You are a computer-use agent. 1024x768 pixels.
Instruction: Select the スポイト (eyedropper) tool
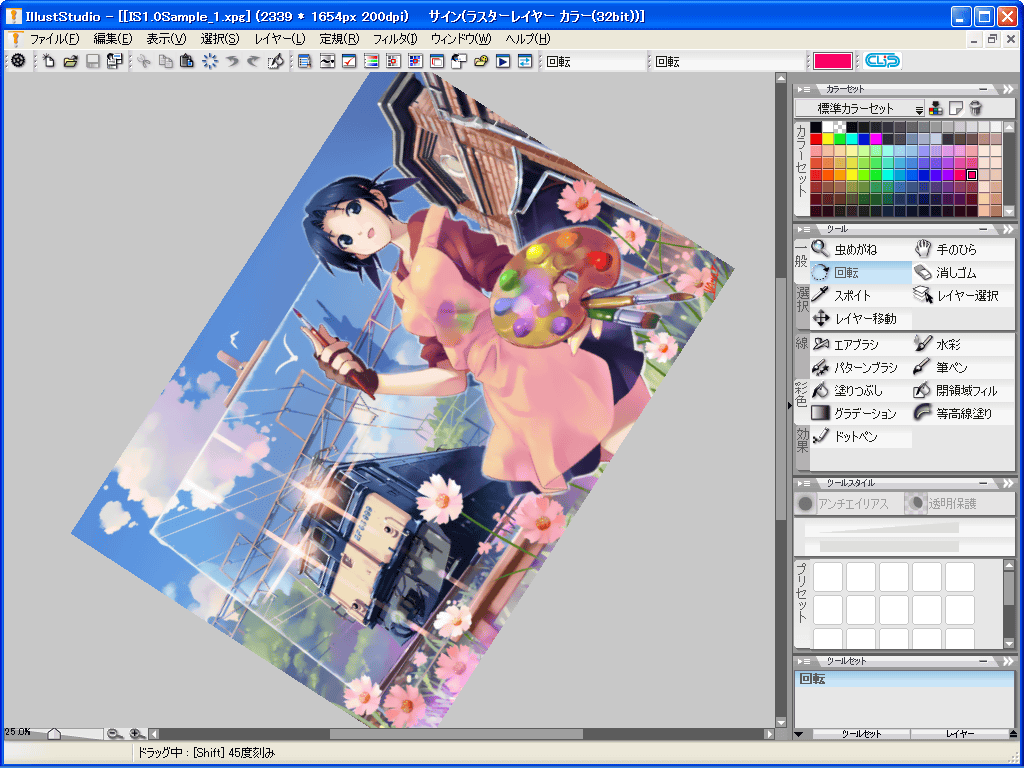[860, 295]
